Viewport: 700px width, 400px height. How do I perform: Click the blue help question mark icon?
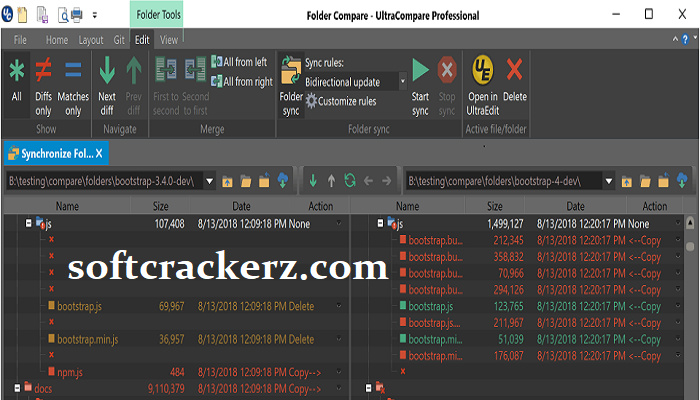pyautogui.click(x=685, y=40)
